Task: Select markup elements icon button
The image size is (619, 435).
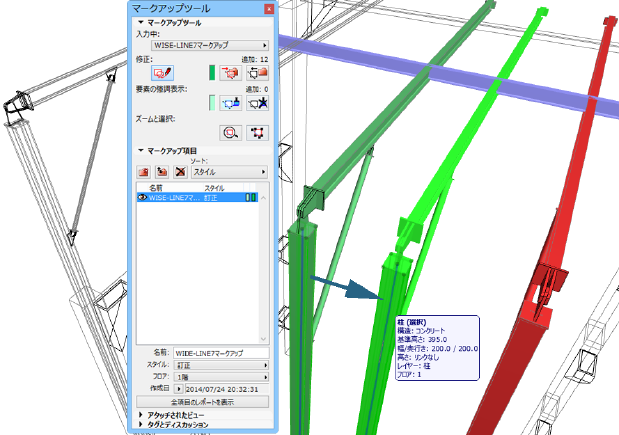Action: tap(259, 132)
